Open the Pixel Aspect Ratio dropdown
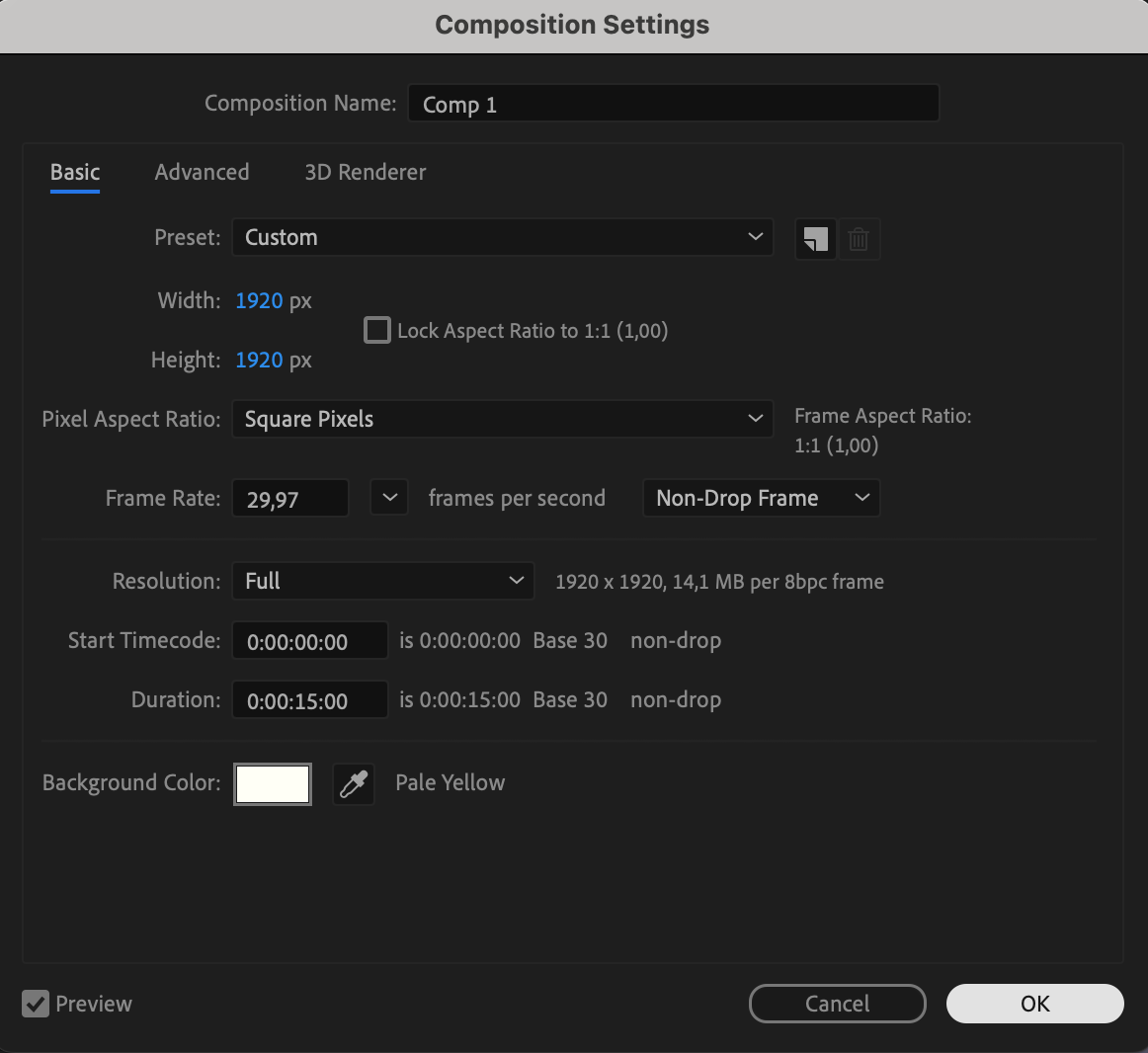Viewport: 1148px width, 1053px height. click(x=502, y=419)
